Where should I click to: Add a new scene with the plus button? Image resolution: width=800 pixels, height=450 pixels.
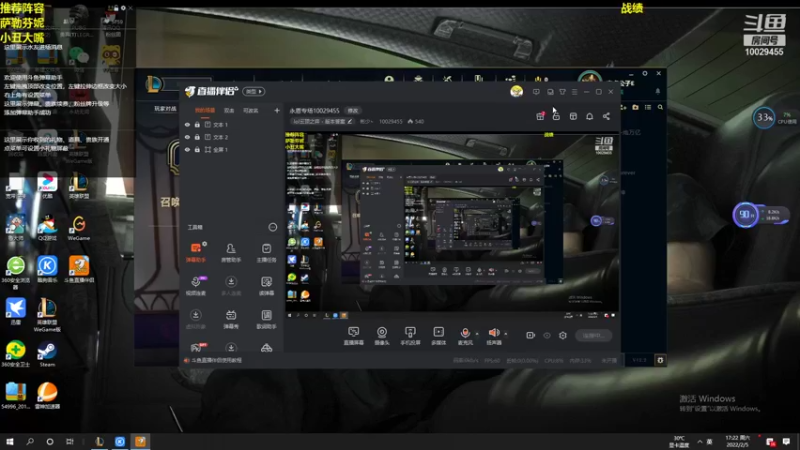[277, 110]
